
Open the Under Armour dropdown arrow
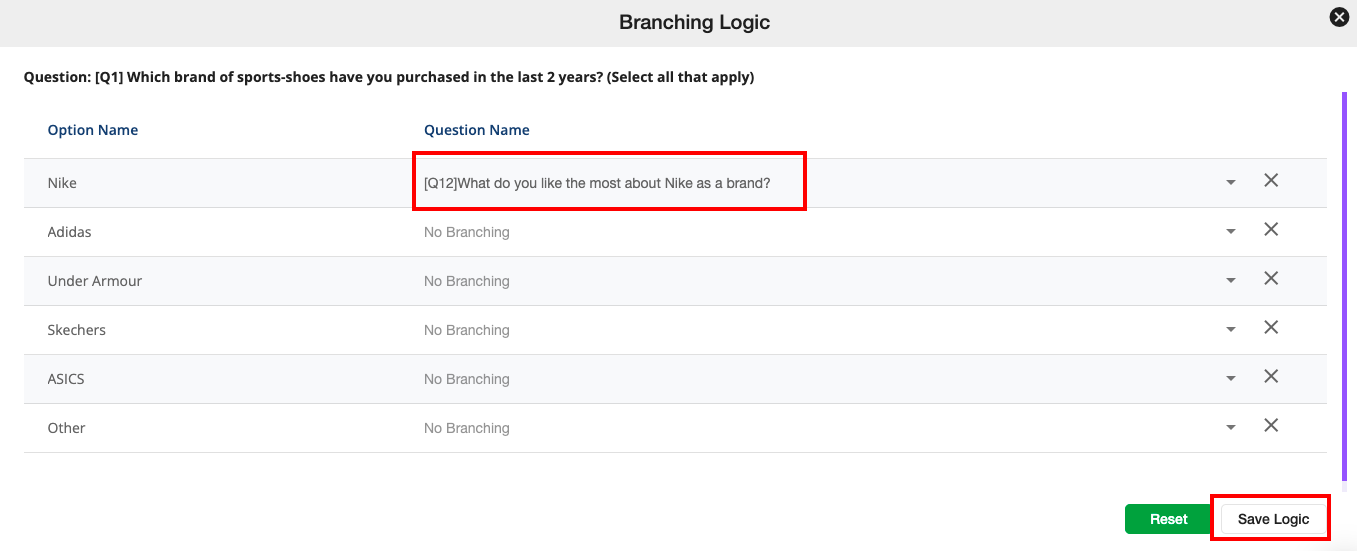1231,281
